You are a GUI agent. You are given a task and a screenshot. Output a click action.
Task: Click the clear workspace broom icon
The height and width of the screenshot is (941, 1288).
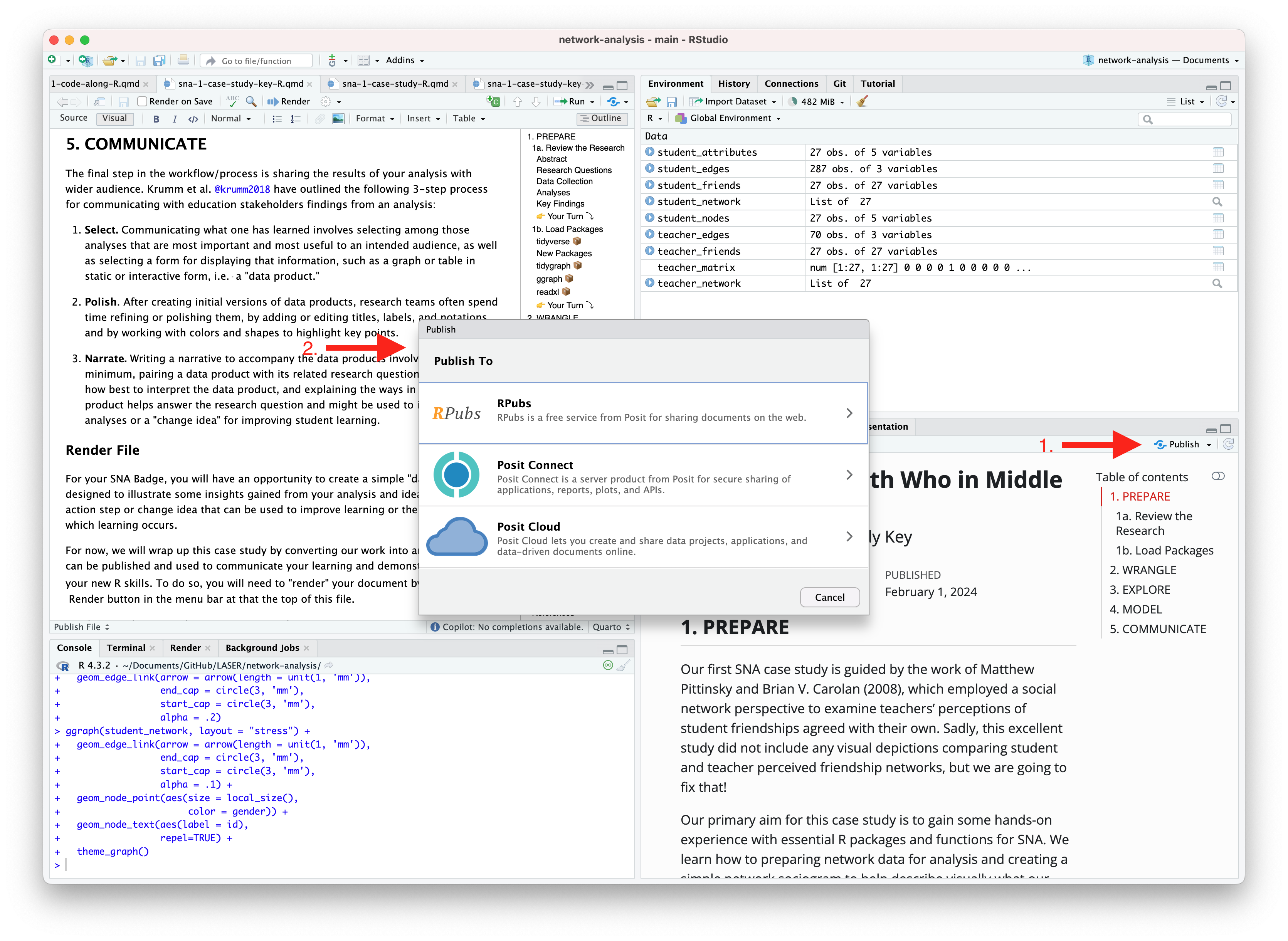pos(862,101)
